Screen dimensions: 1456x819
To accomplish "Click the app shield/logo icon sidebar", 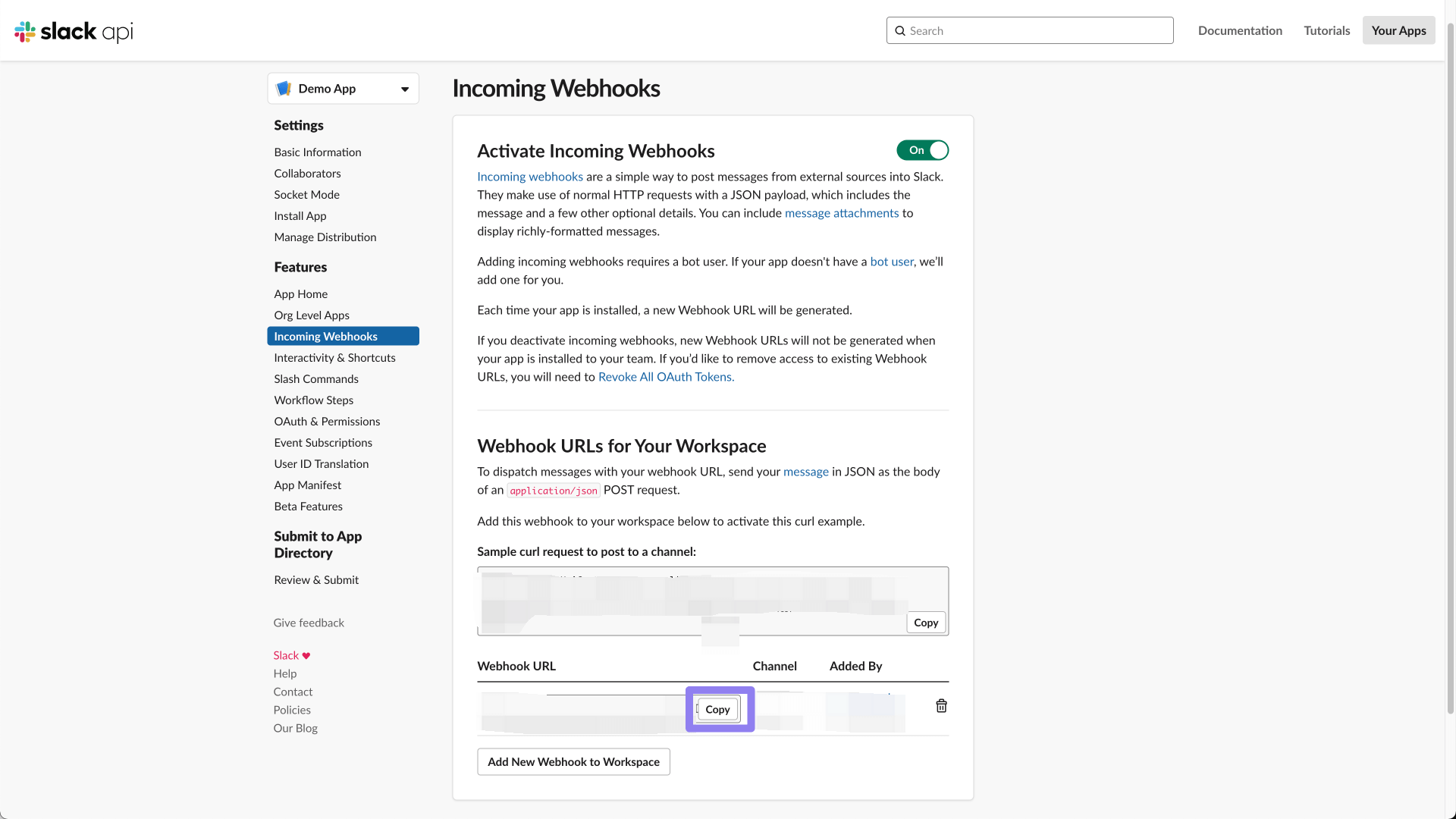I will (x=285, y=88).
